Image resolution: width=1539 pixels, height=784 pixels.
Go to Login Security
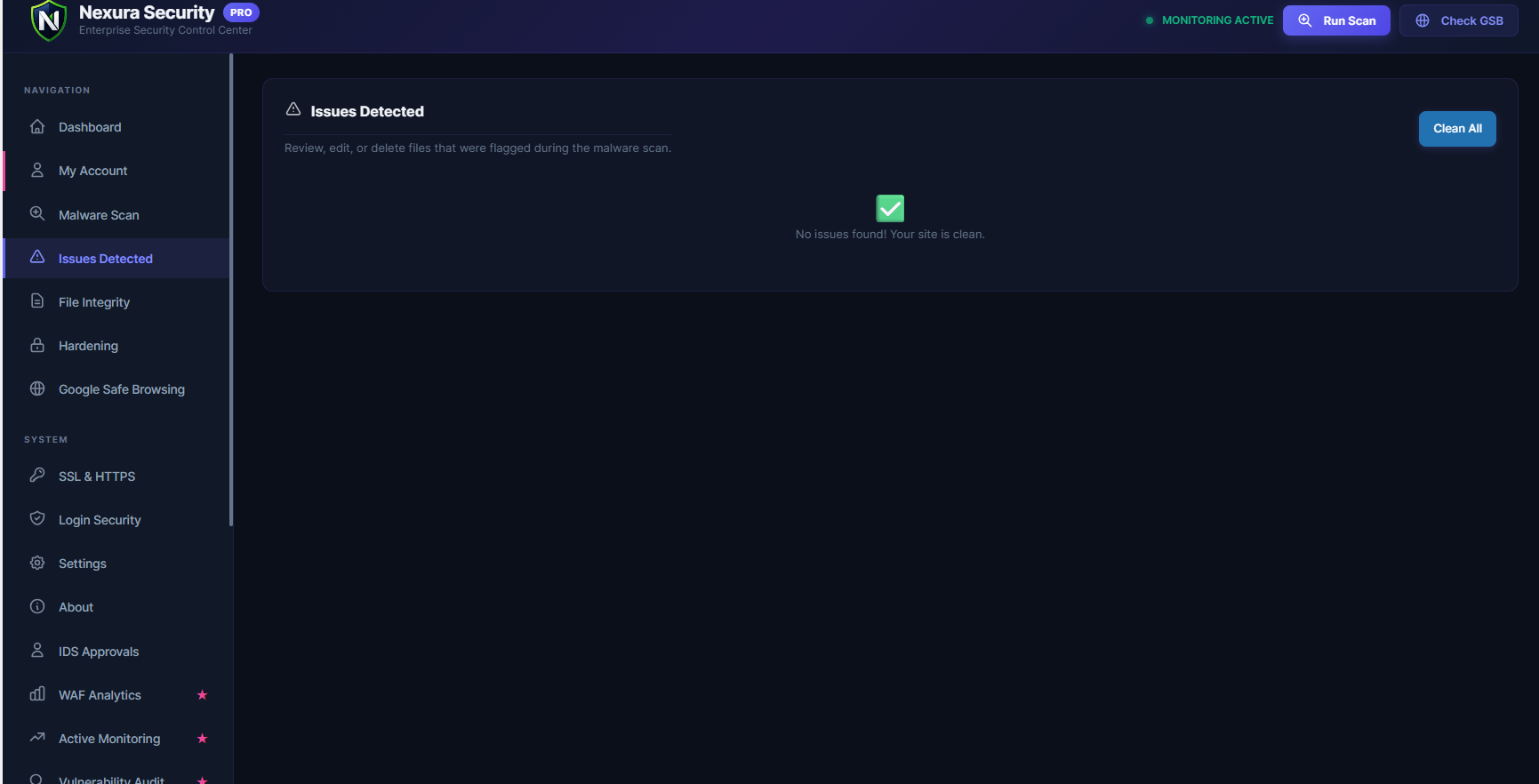point(116,520)
